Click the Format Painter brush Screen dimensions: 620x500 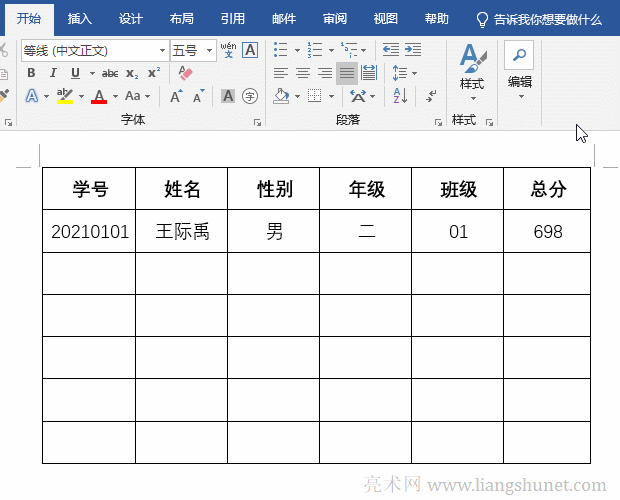coord(4,96)
